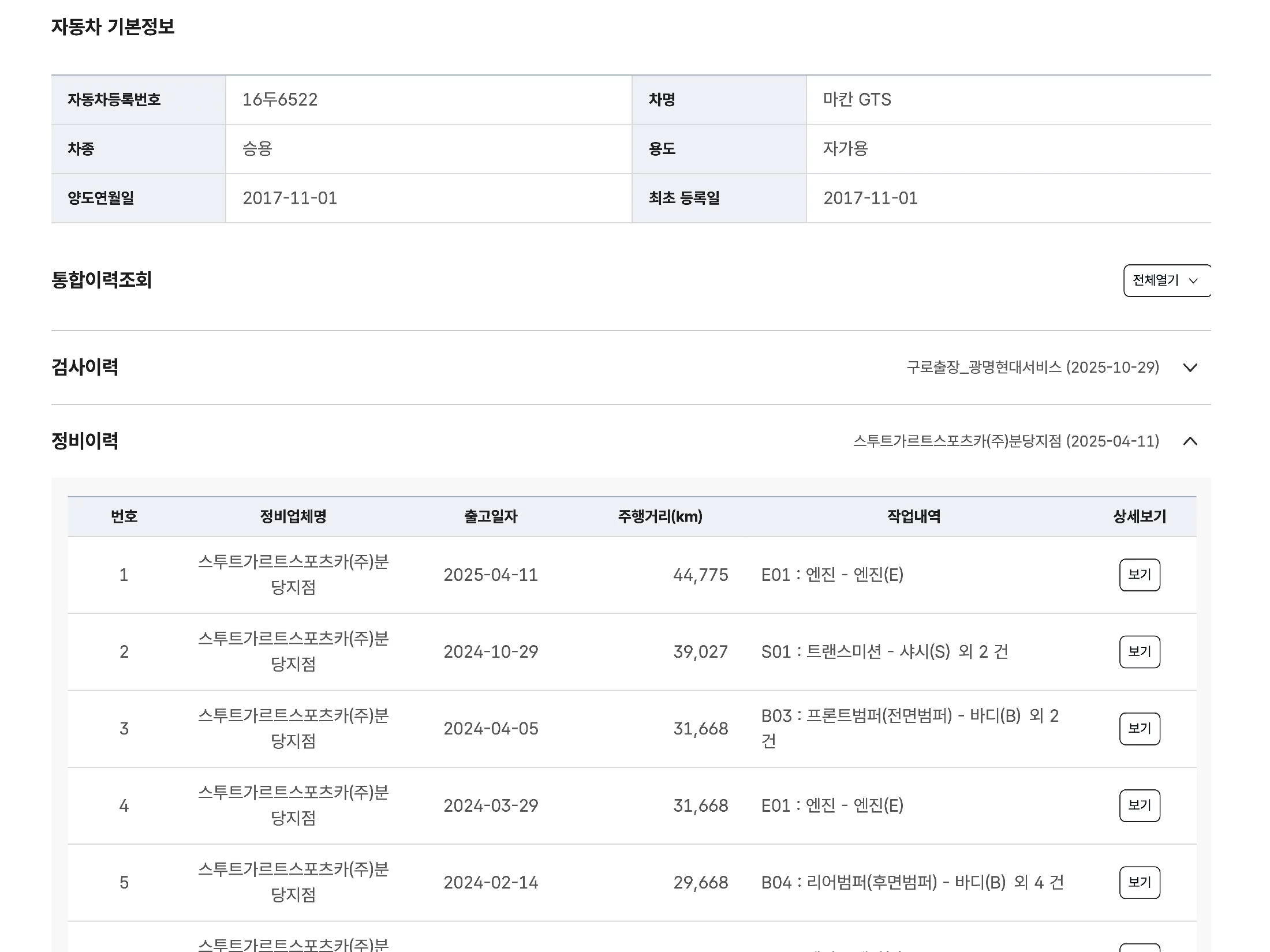Click the 전체열기 expand-all button
Screen dimensions: 1270x952
coord(1166,280)
